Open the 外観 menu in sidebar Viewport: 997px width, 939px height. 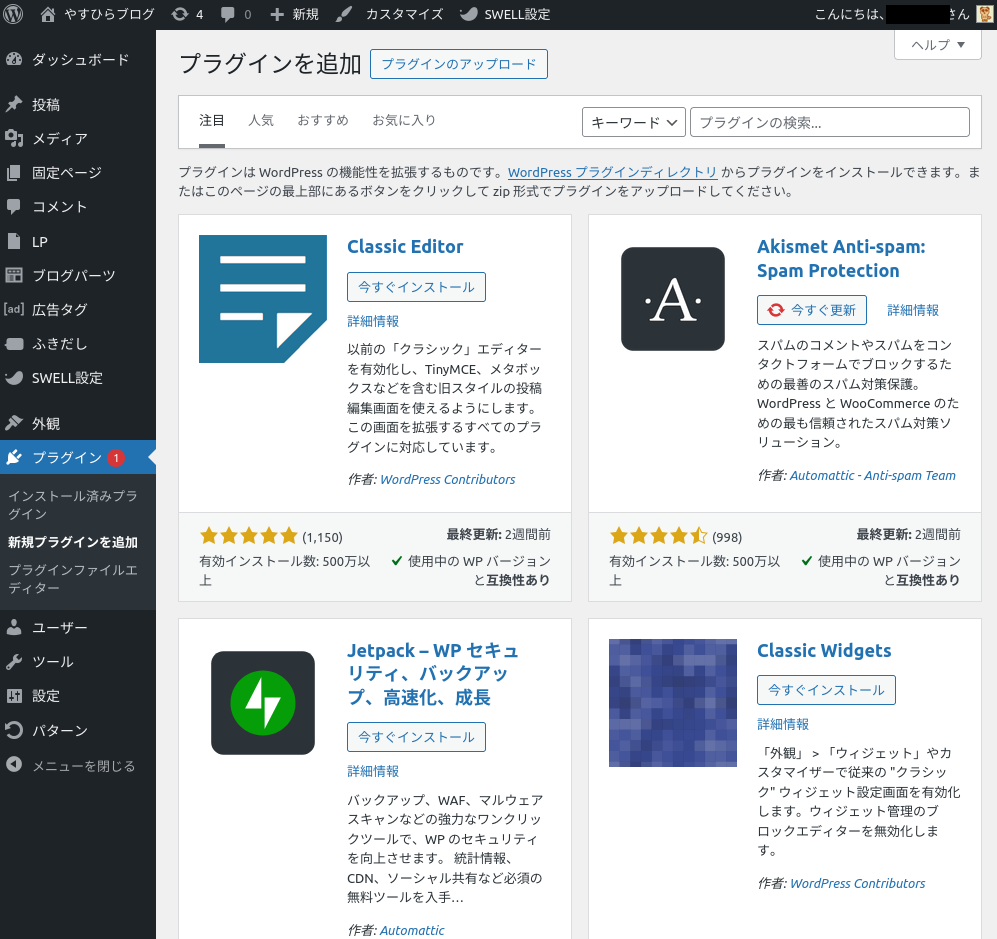pos(46,423)
